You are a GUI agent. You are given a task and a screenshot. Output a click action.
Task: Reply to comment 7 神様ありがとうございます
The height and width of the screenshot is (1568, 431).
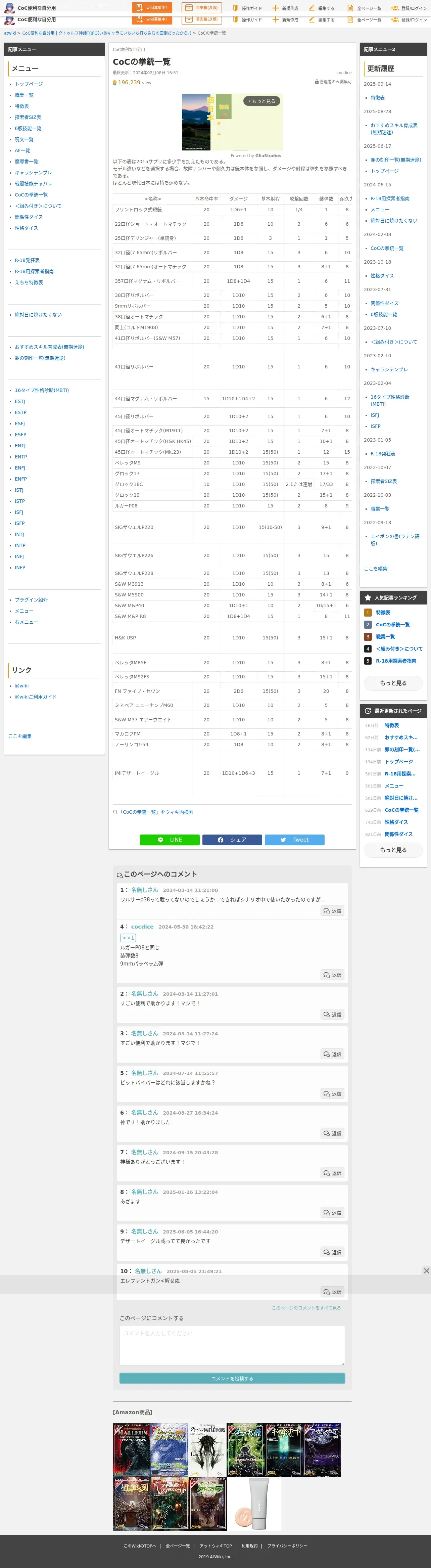click(332, 1173)
